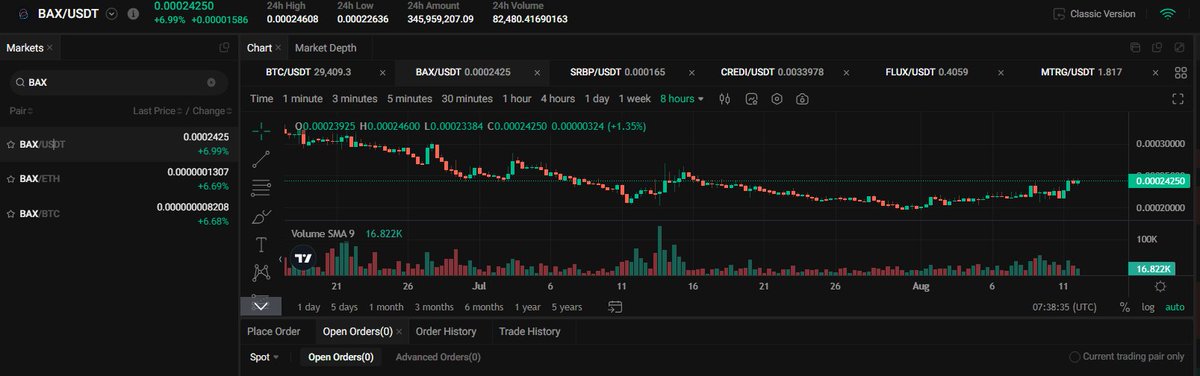This screenshot has height=376, width=1200.
Task: Click the Classic Version layout icon
Action: pyautogui.click(x=1058, y=14)
